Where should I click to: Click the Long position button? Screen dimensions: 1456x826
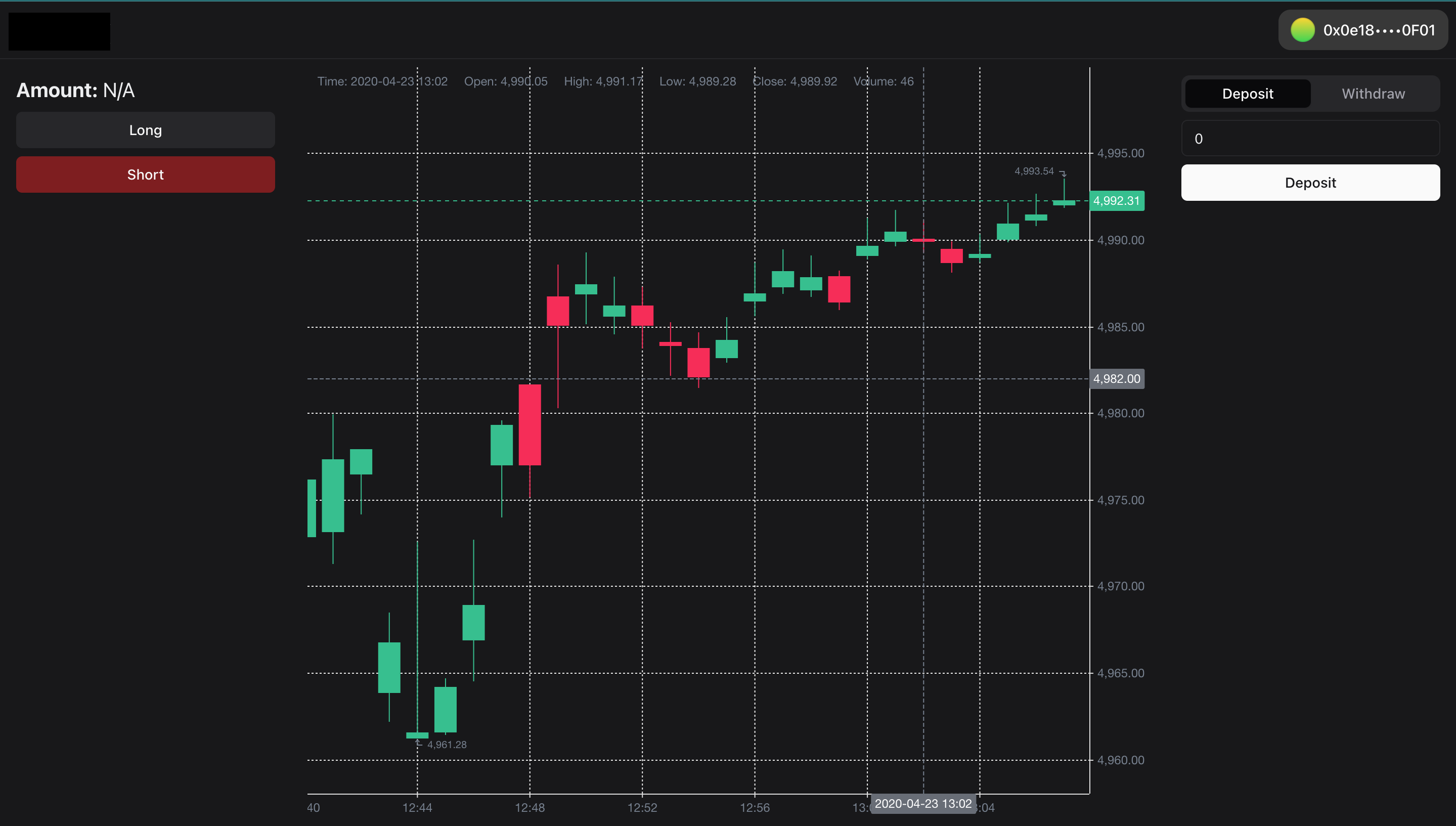tap(145, 130)
